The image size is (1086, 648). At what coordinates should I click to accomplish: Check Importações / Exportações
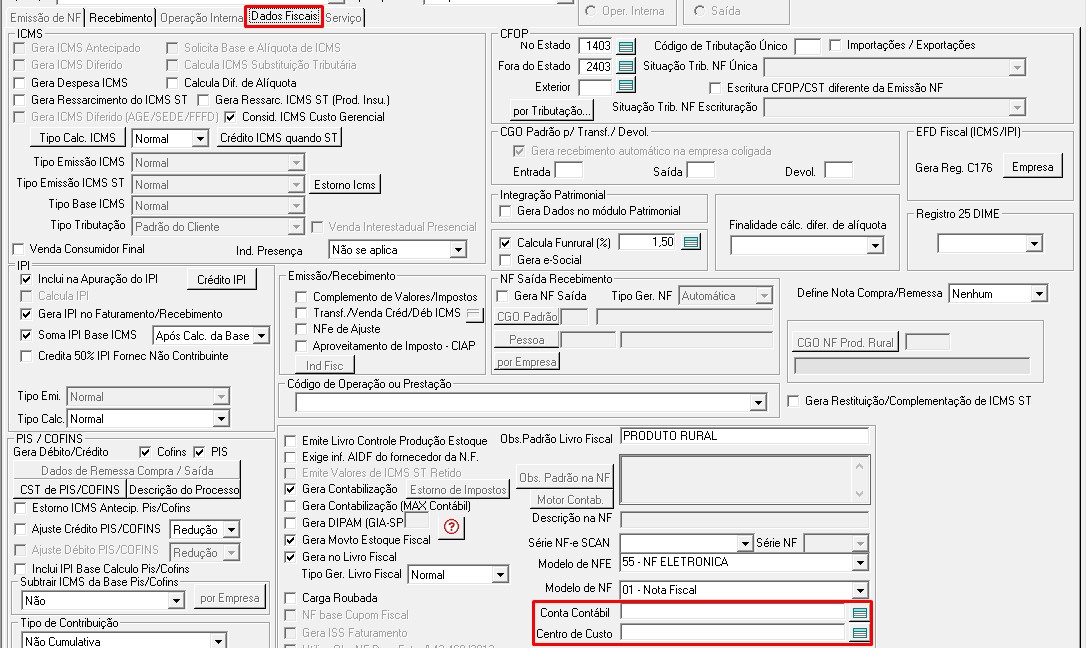[835, 45]
